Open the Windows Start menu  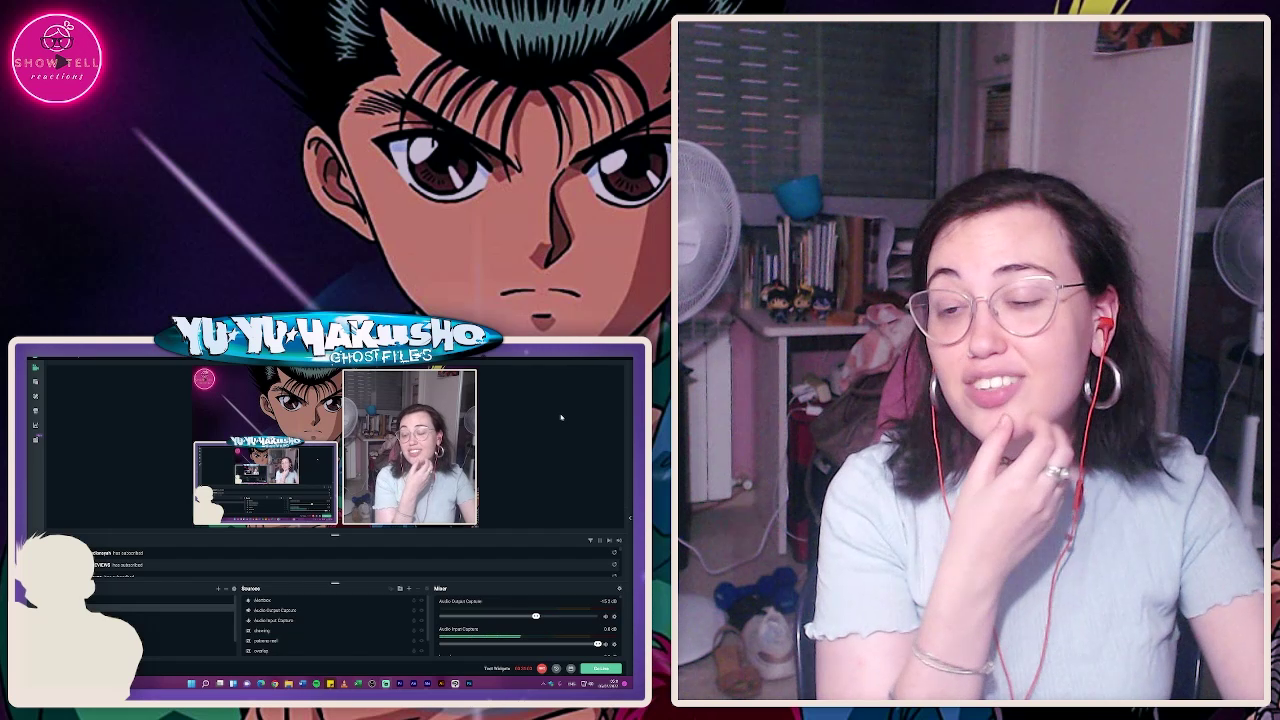(x=190, y=682)
